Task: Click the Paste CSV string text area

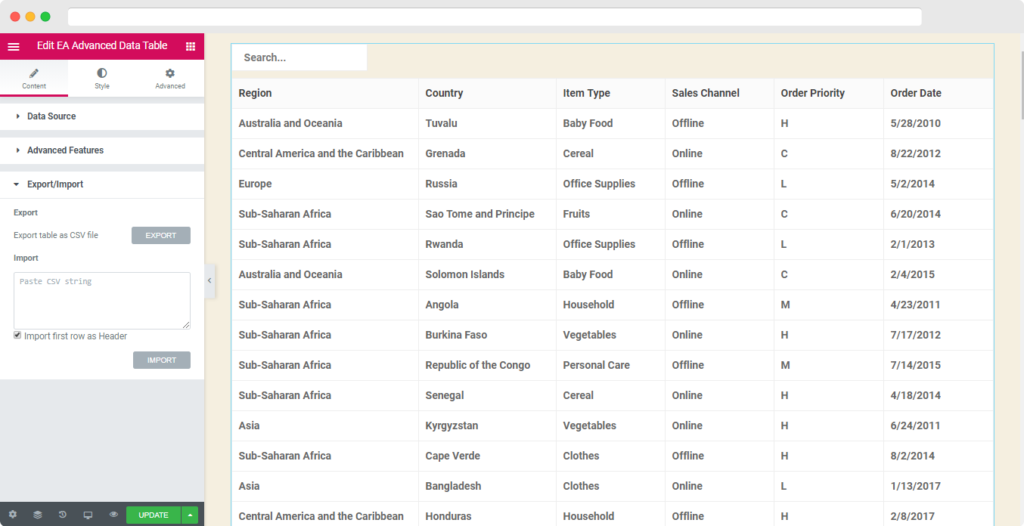Action: pos(102,301)
